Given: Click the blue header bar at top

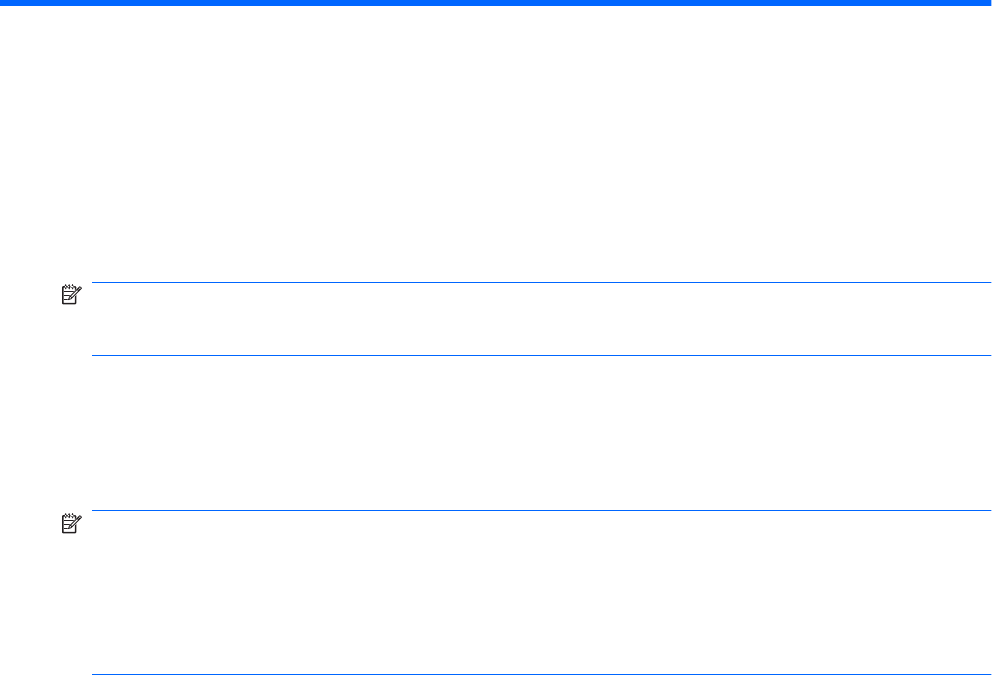Looking at the screenshot, I should pyautogui.click(x=496, y=3).
